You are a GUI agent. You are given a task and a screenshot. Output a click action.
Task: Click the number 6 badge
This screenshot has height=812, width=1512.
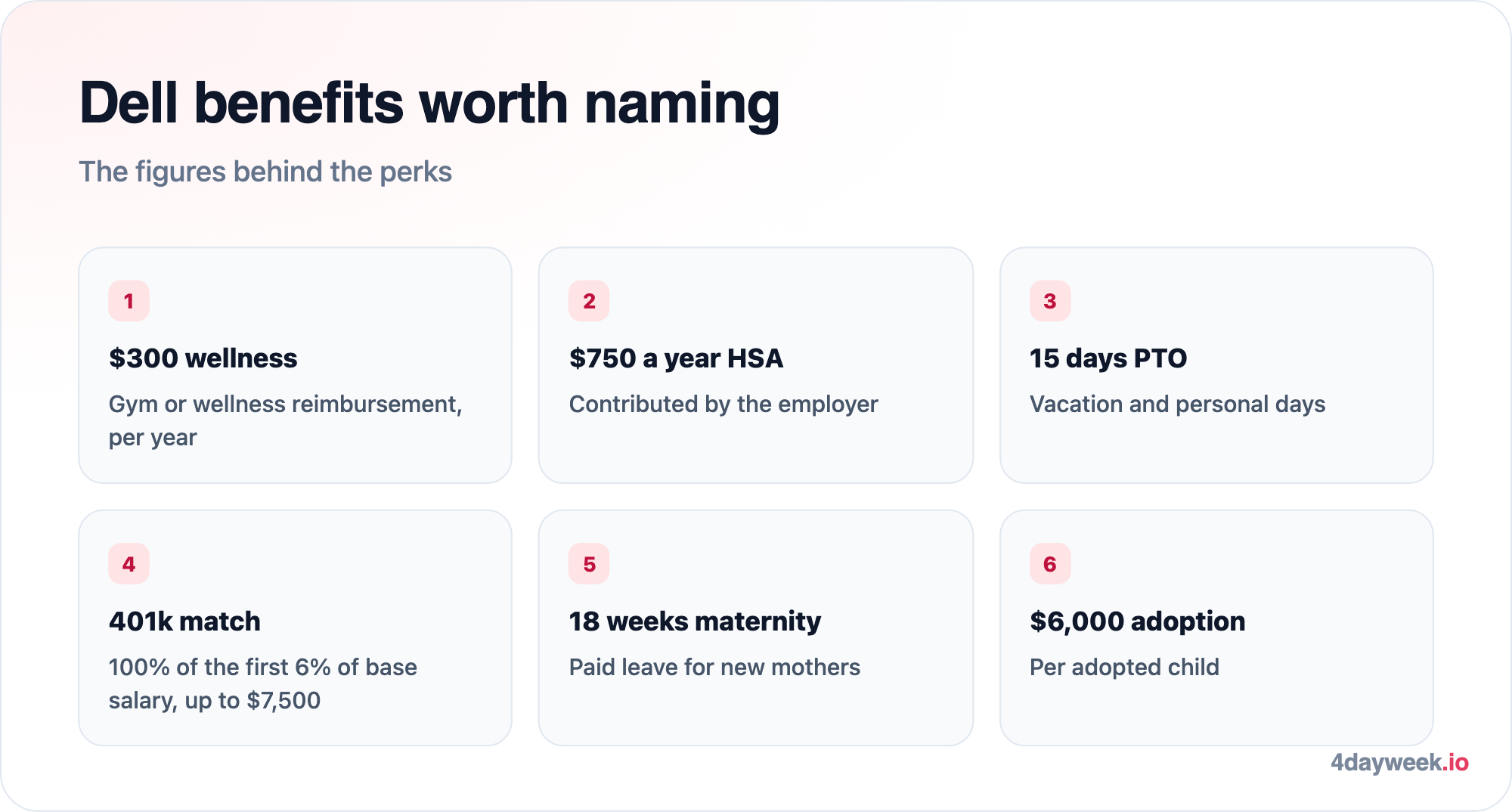point(1050,564)
